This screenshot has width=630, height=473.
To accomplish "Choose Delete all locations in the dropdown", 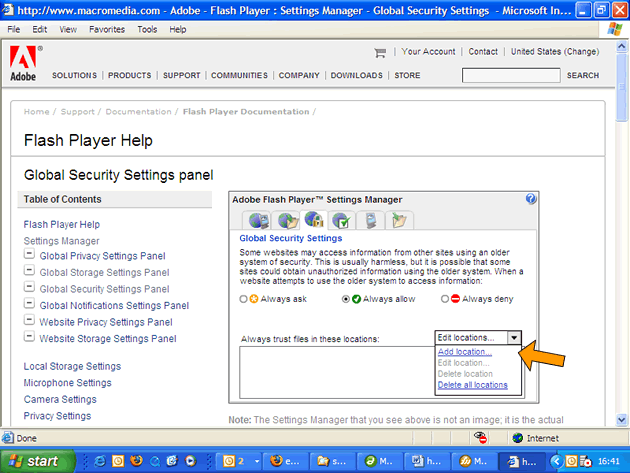I will click(472, 385).
